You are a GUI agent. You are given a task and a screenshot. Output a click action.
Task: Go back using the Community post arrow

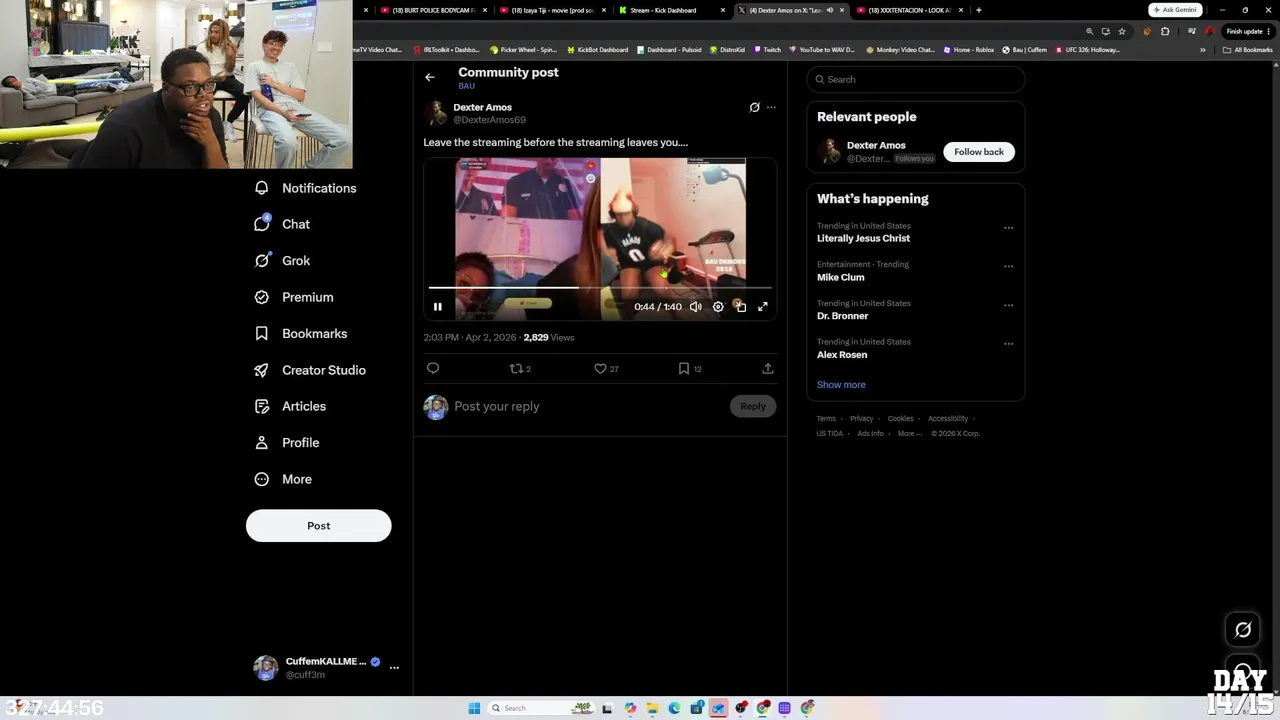[430, 77]
